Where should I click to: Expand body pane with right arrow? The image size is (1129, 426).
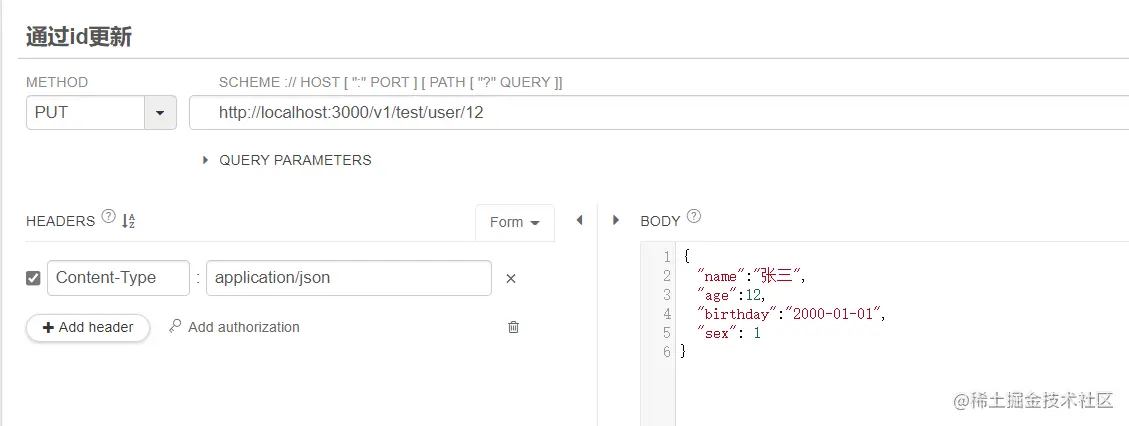coord(616,221)
